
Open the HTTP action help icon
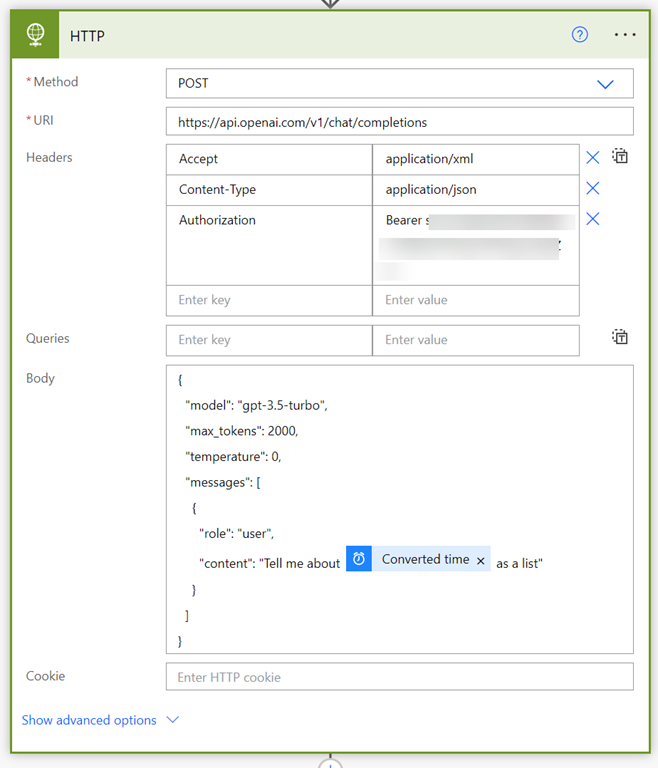(x=580, y=35)
